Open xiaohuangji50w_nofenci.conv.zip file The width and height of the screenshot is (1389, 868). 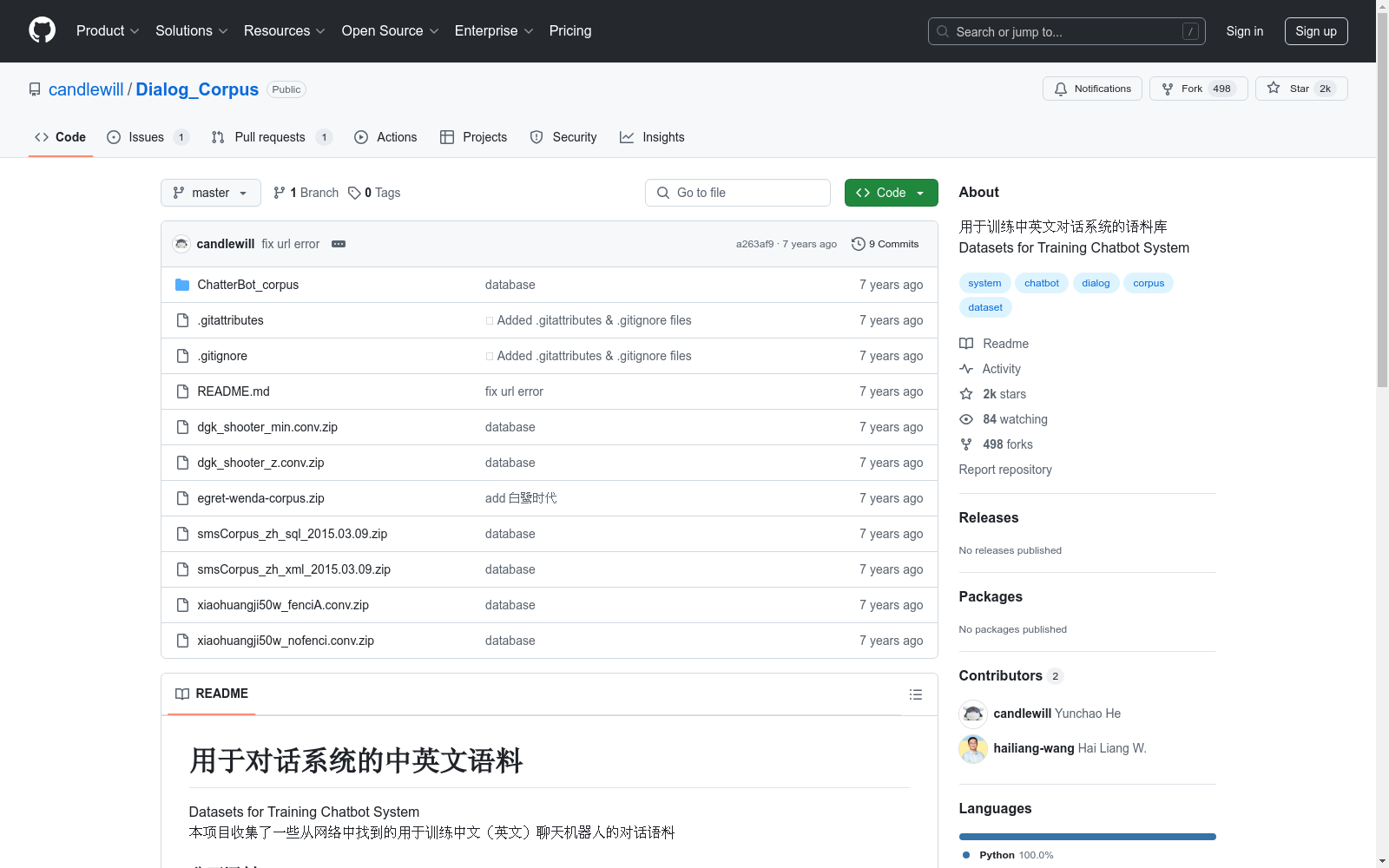286,641
